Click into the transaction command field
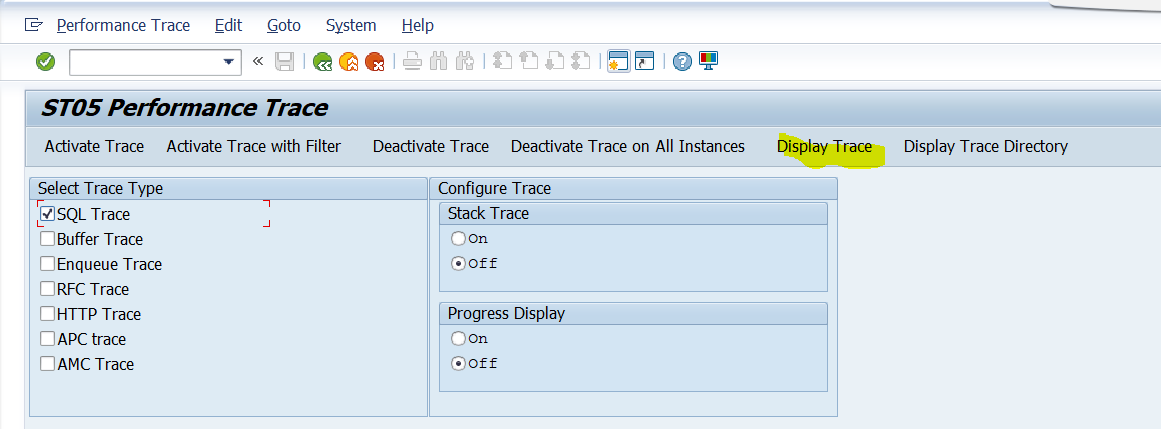 pos(143,62)
